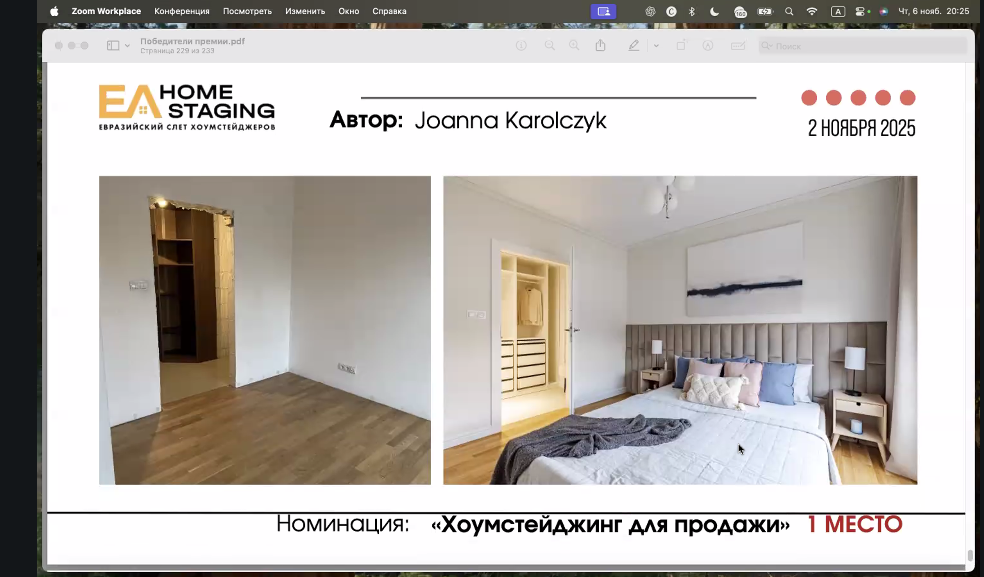Click the date 2 НОЯБРЯ 2025
The width and height of the screenshot is (984, 577).
pos(862,128)
